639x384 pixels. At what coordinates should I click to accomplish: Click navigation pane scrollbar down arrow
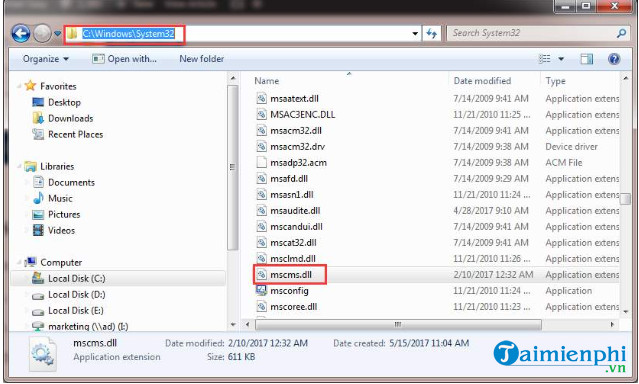click(233, 325)
